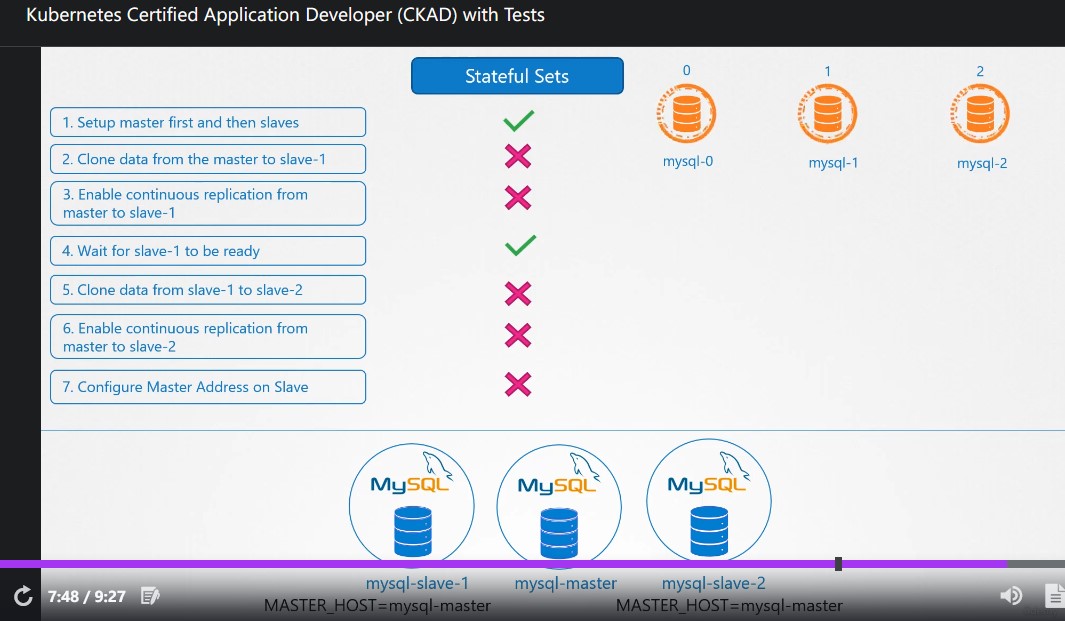Open the transcript page icon
Viewport: 1065px width, 621px height.
point(1055,596)
